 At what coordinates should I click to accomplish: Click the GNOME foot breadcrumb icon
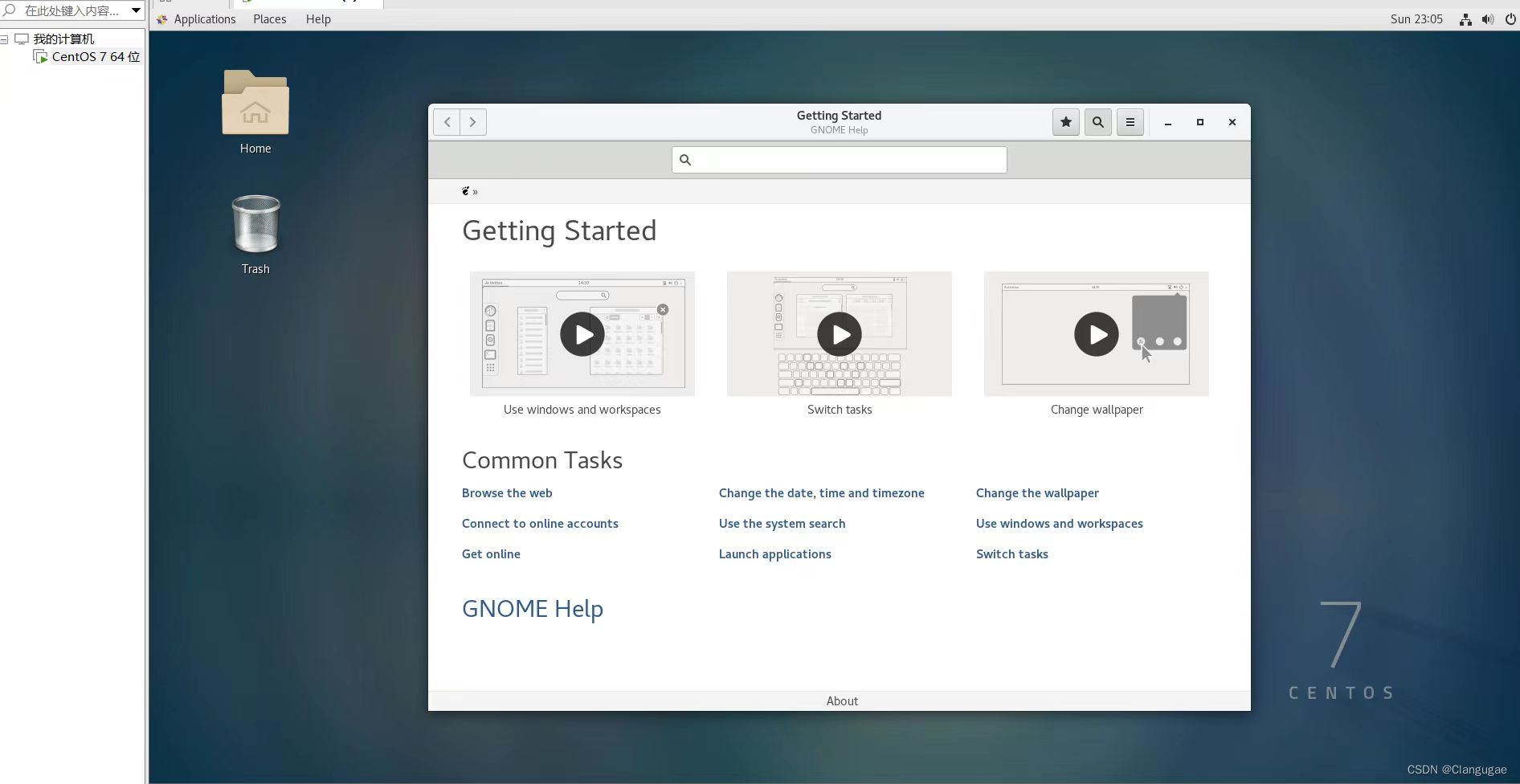point(465,191)
